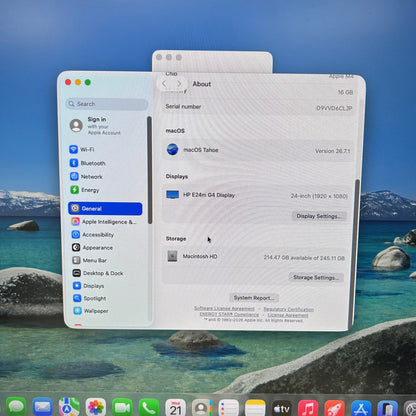This screenshot has height=416, width=416.
Task: Open the Energy settings pane
Action: coord(85,190)
